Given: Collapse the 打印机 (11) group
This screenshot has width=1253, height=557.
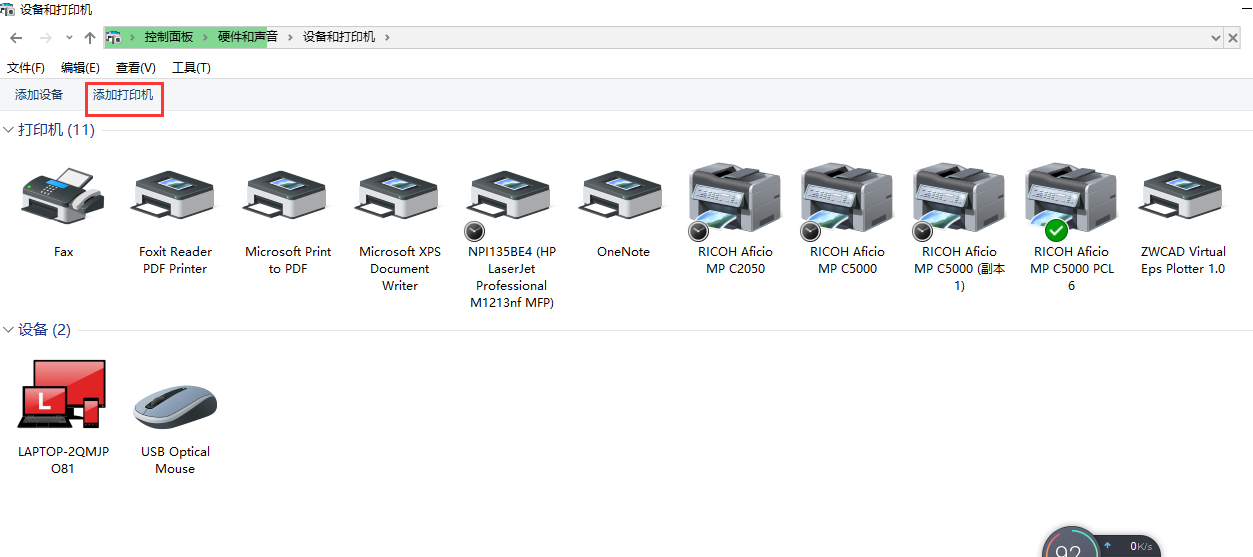Looking at the screenshot, I should pyautogui.click(x=9, y=130).
